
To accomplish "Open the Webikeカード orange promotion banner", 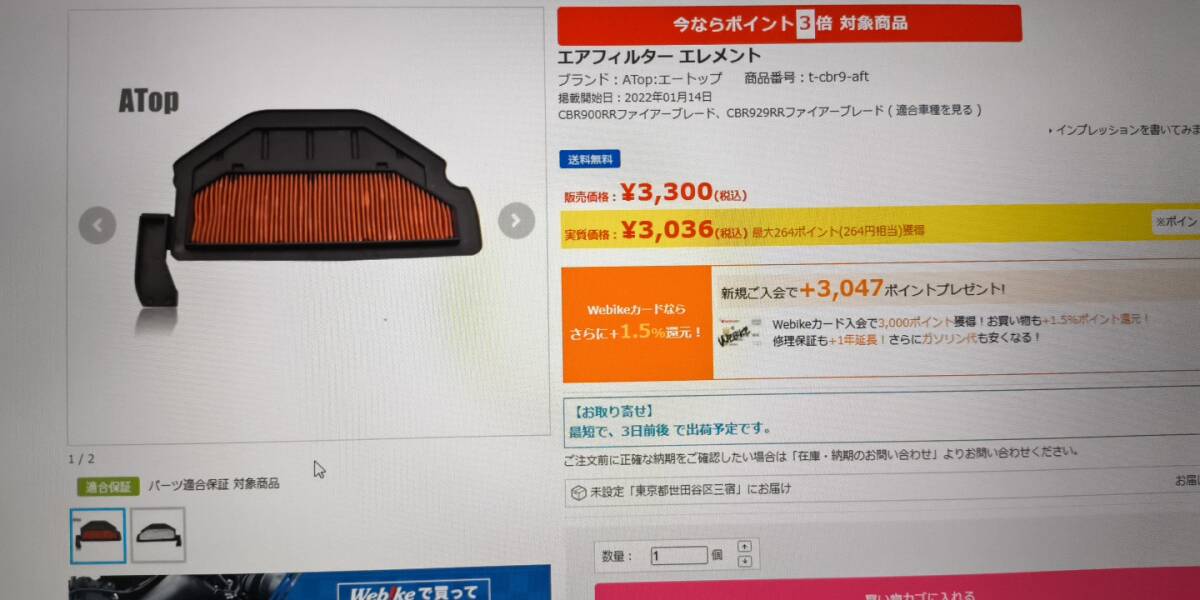I will coord(638,323).
